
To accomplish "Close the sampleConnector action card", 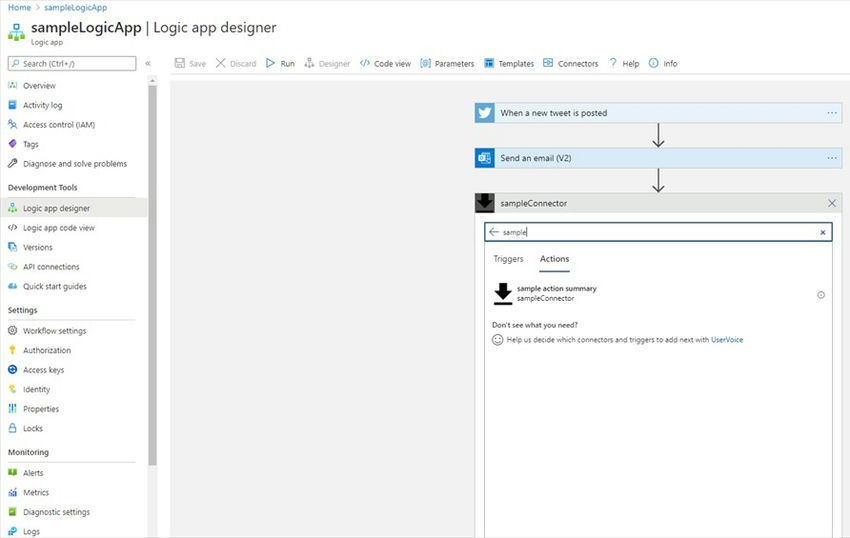I will (832, 203).
